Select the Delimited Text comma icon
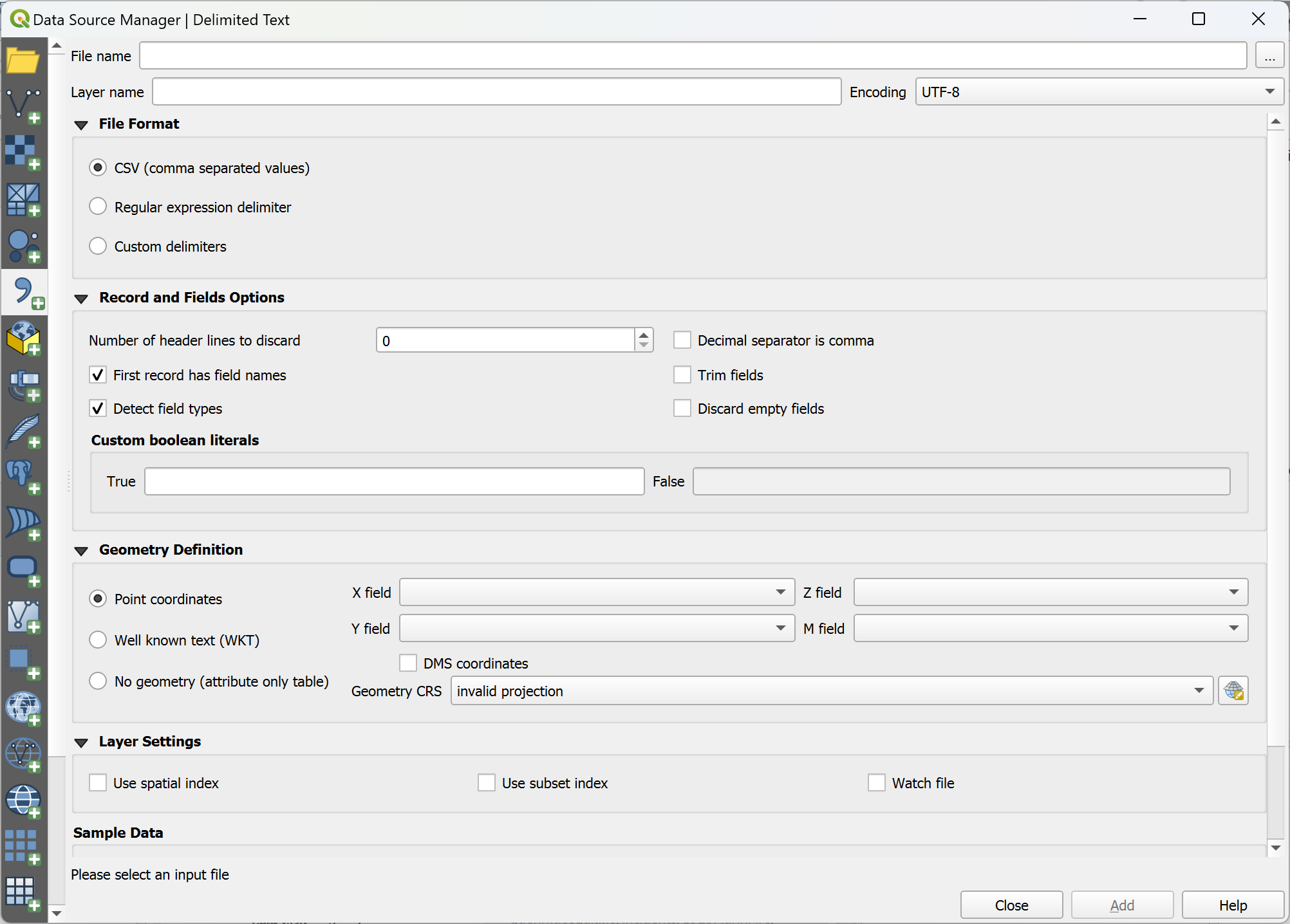Screen dimensions: 1290x924 click(24, 293)
